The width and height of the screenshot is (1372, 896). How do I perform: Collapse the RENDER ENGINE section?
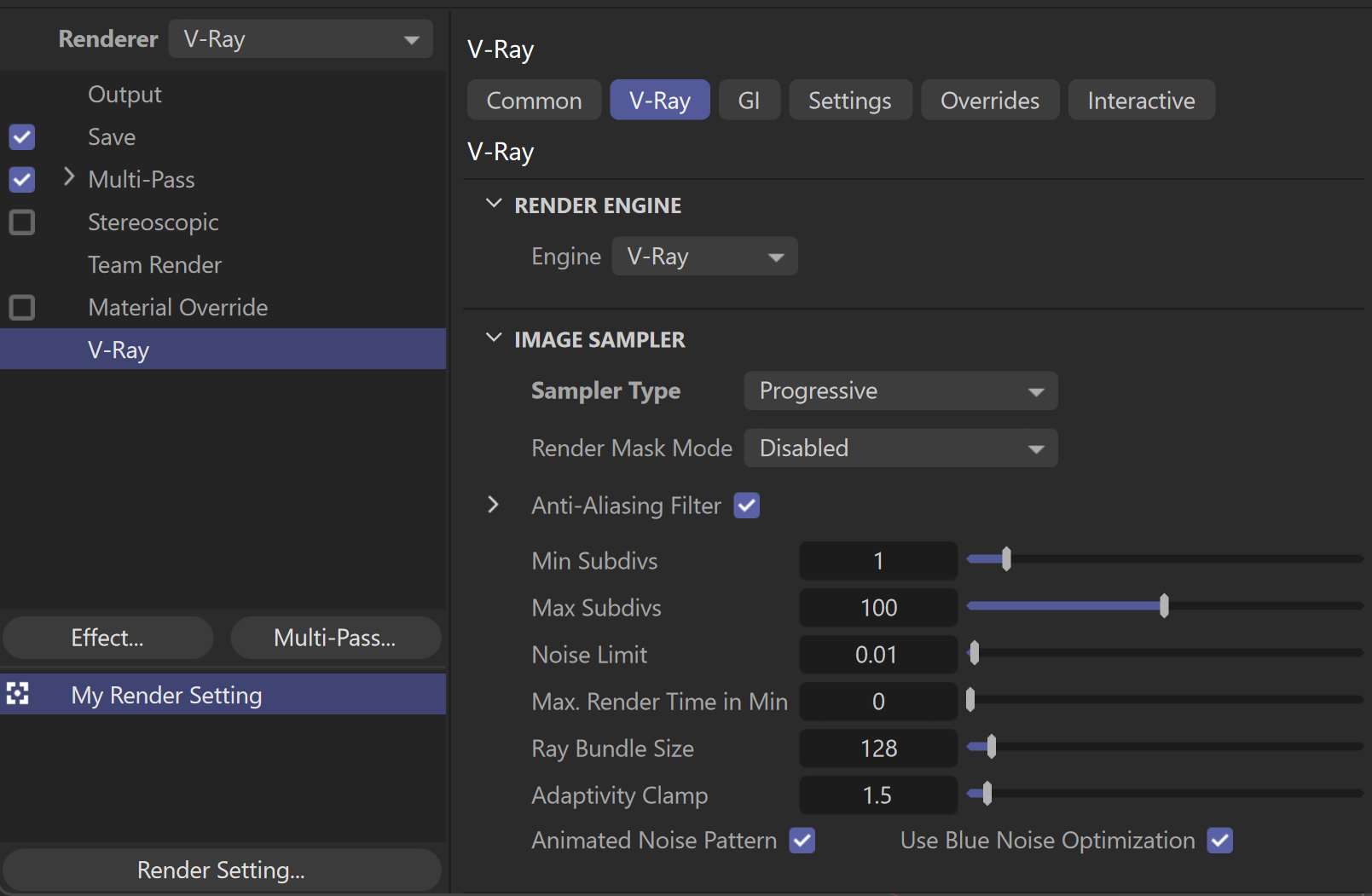coord(493,204)
